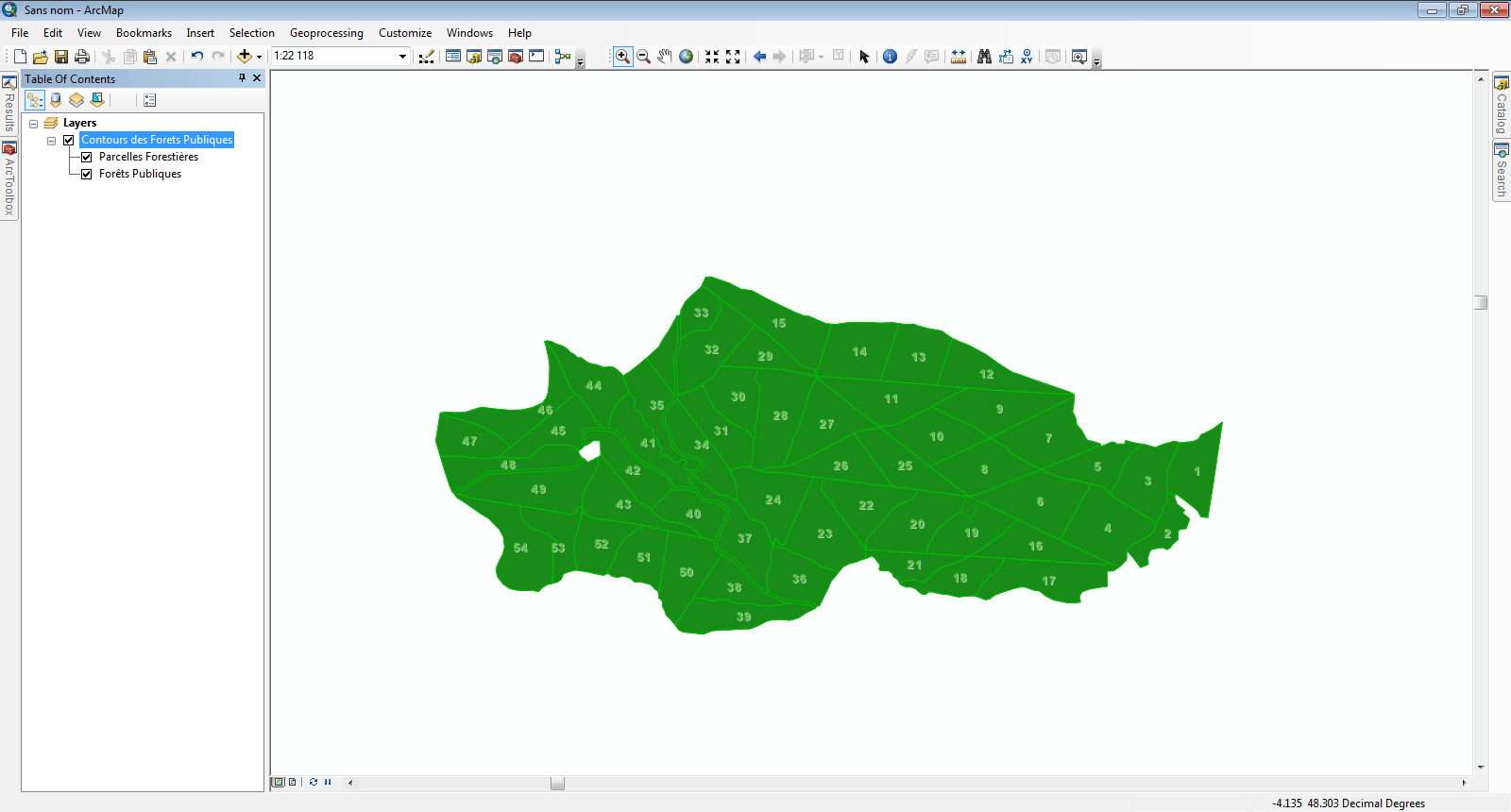
Task: Open the map scale dropdown
Action: pos(402,57)
